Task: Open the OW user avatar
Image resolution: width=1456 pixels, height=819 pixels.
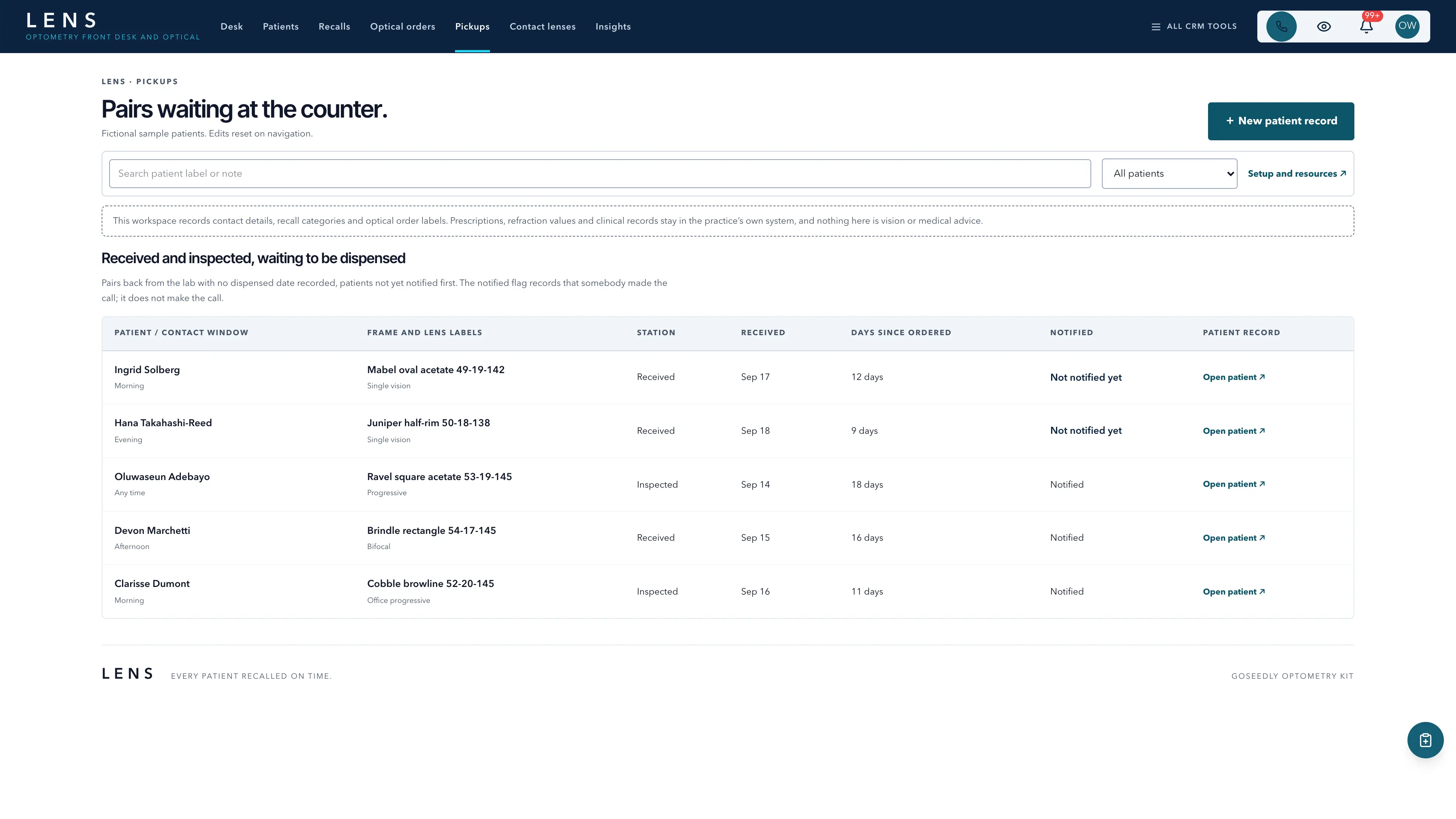Action: (x=1407, y=26)
